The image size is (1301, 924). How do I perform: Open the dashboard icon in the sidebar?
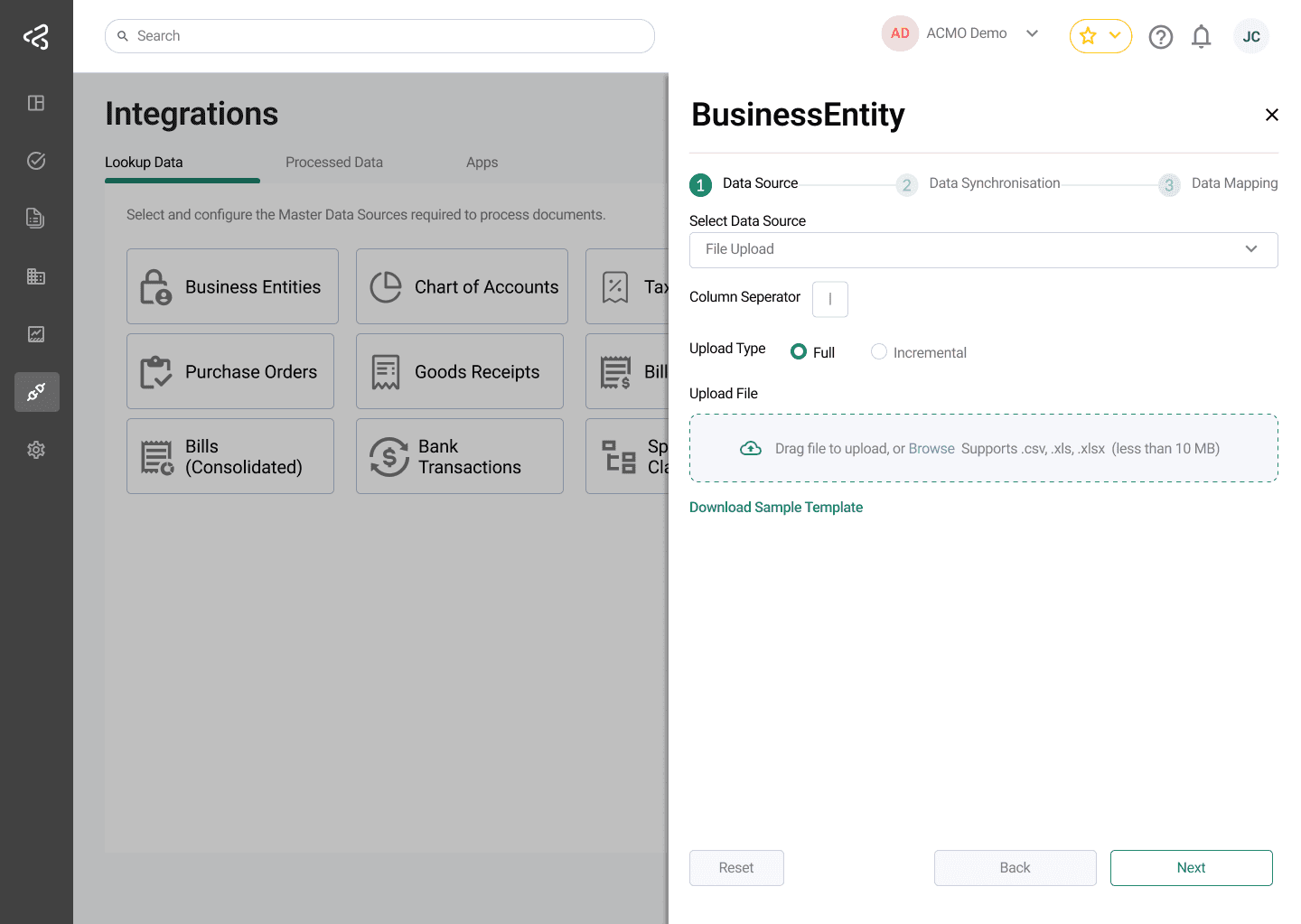click(36, 103)
